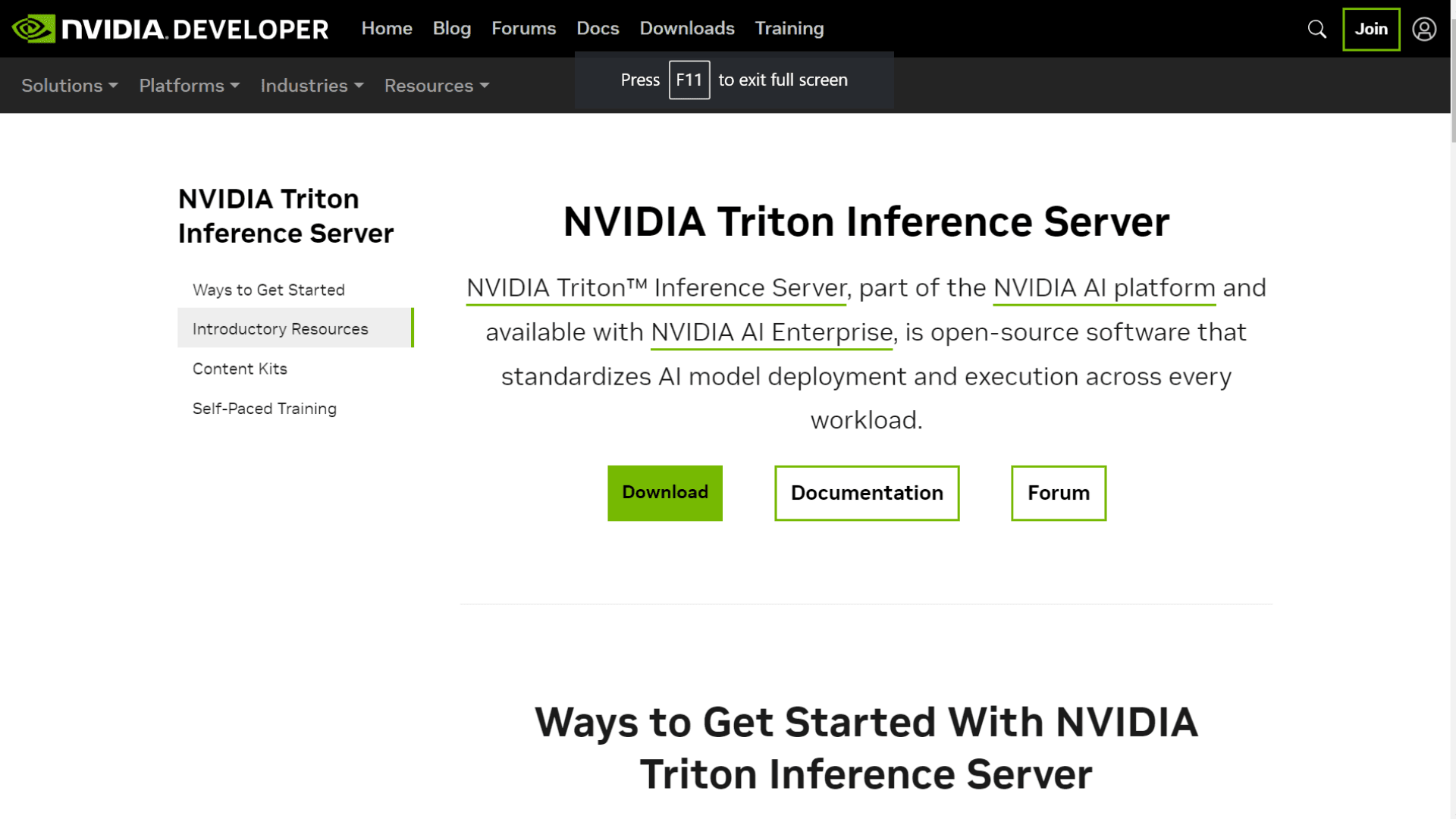
Task: Go to the Forums page
Action: 523,28
